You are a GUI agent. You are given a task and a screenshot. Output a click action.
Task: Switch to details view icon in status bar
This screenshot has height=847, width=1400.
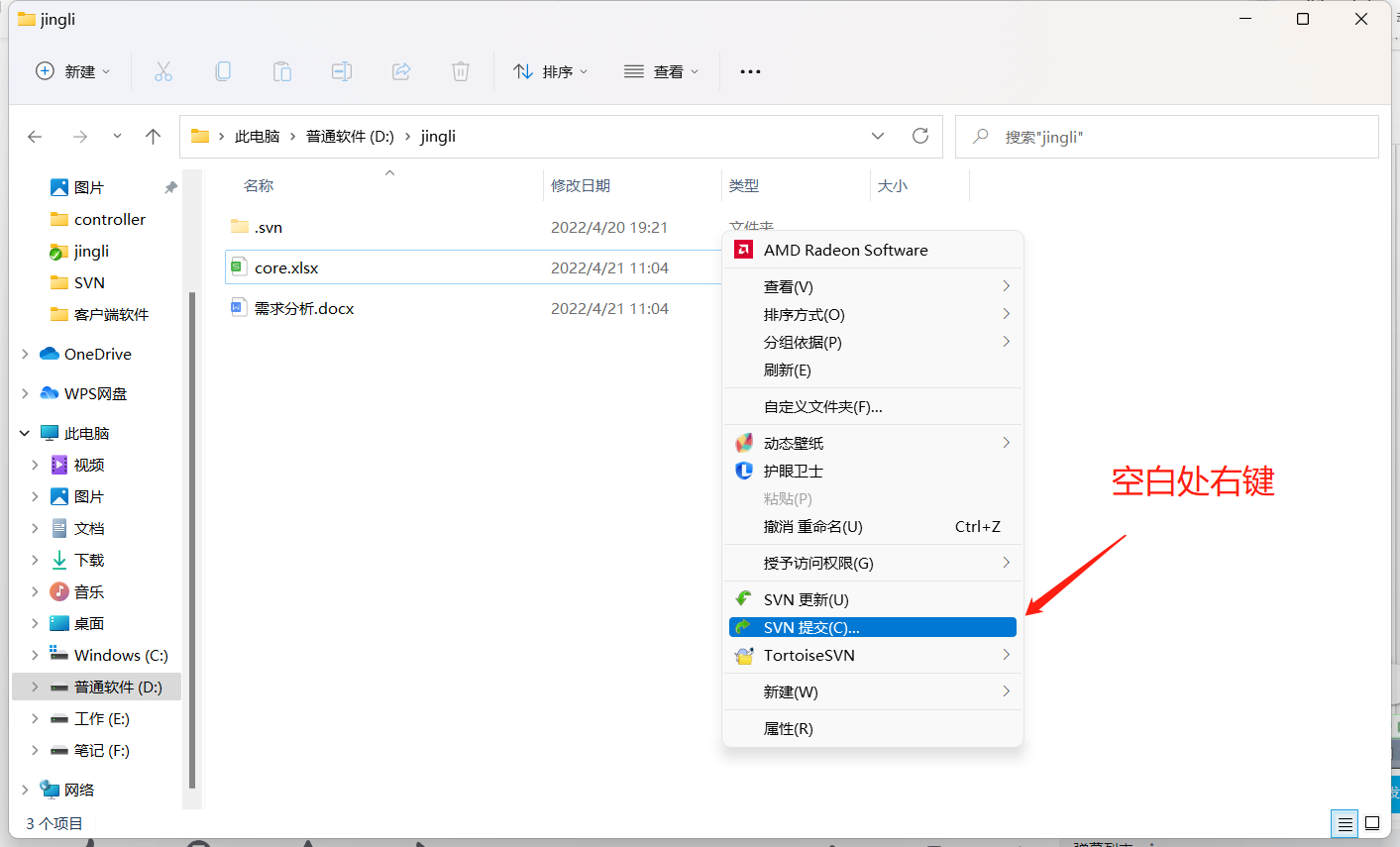click(x=1345, y=823)
